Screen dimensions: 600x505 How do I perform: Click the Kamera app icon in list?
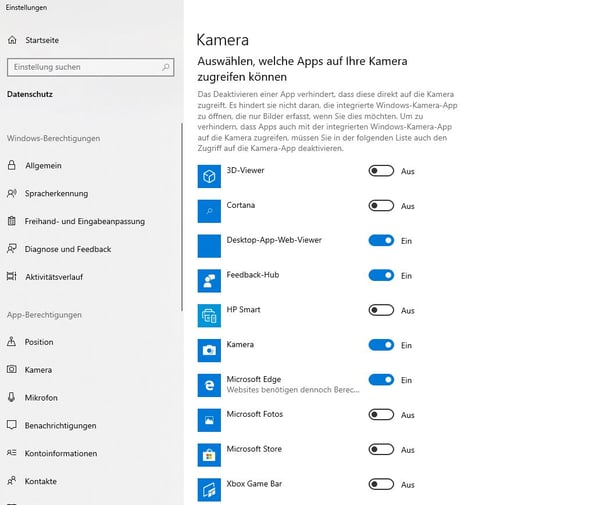(209, 350)
